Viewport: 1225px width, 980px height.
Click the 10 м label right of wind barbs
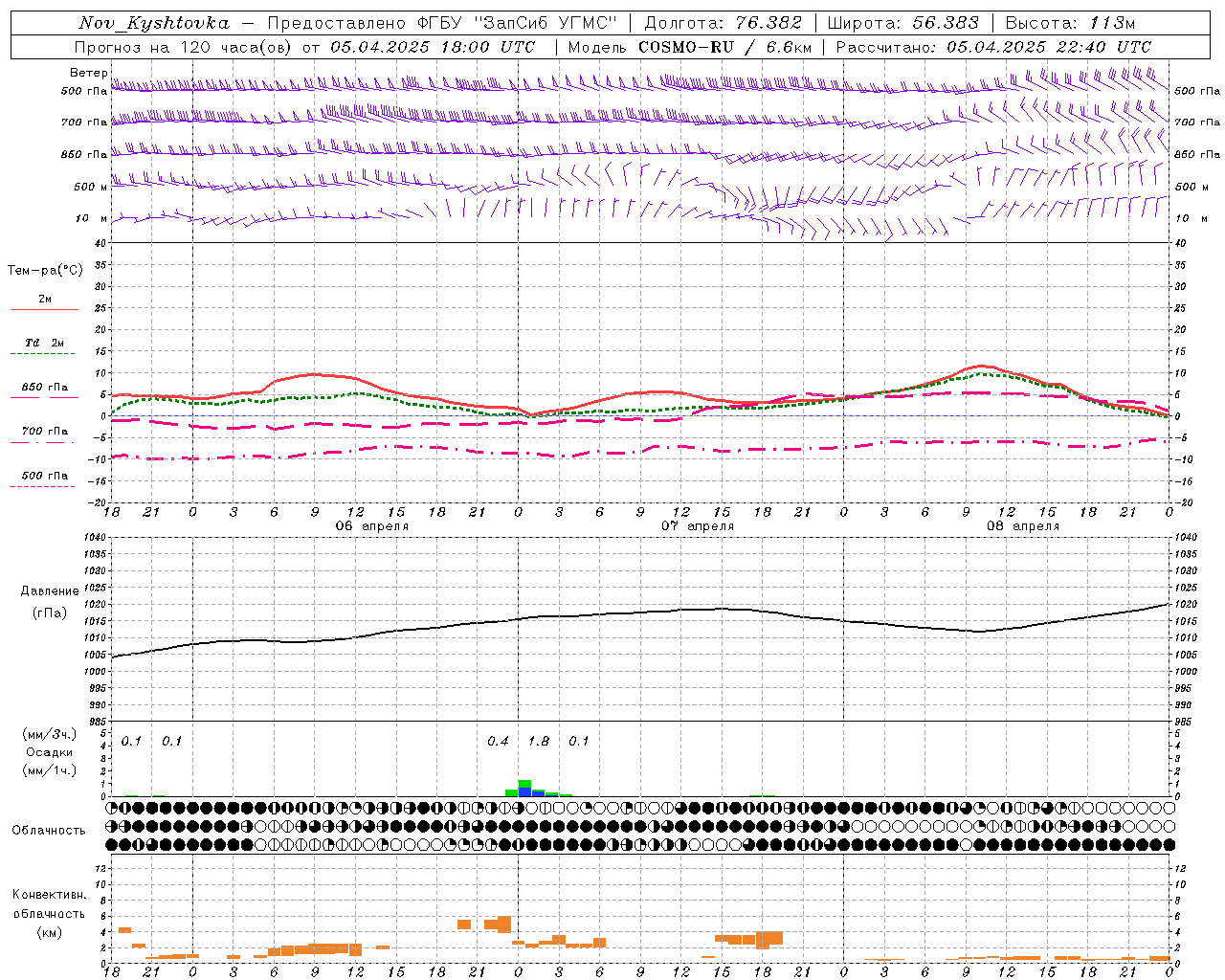(1190, 218)
